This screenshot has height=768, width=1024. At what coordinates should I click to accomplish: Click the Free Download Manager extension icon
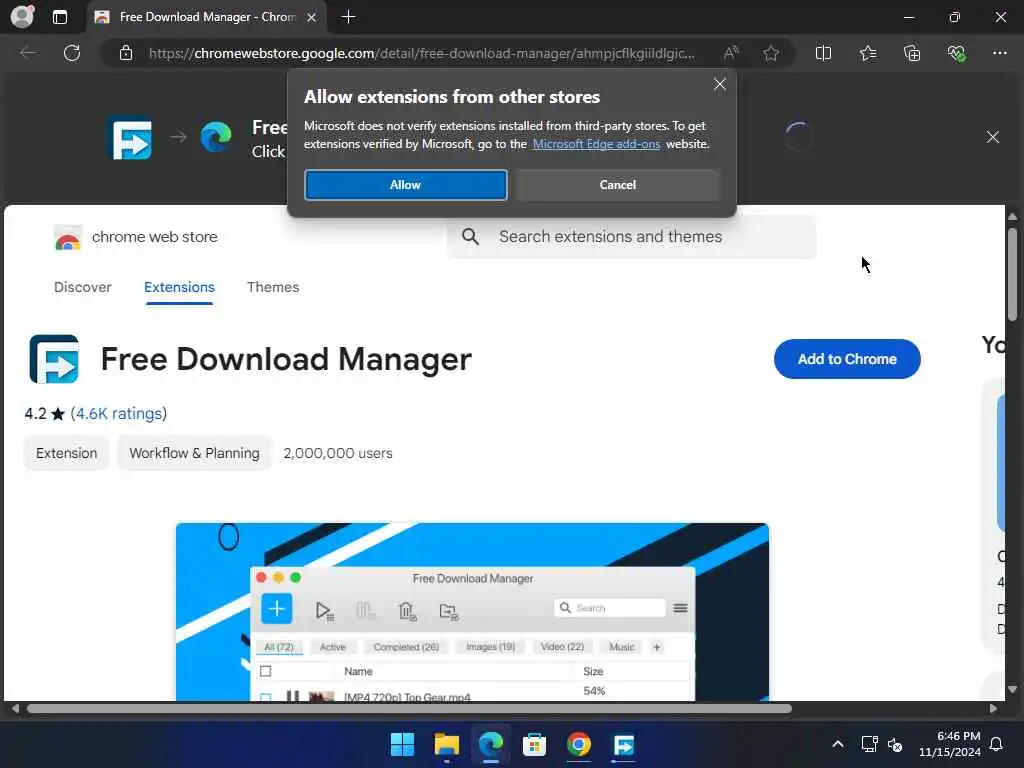[x=54, y=359]
